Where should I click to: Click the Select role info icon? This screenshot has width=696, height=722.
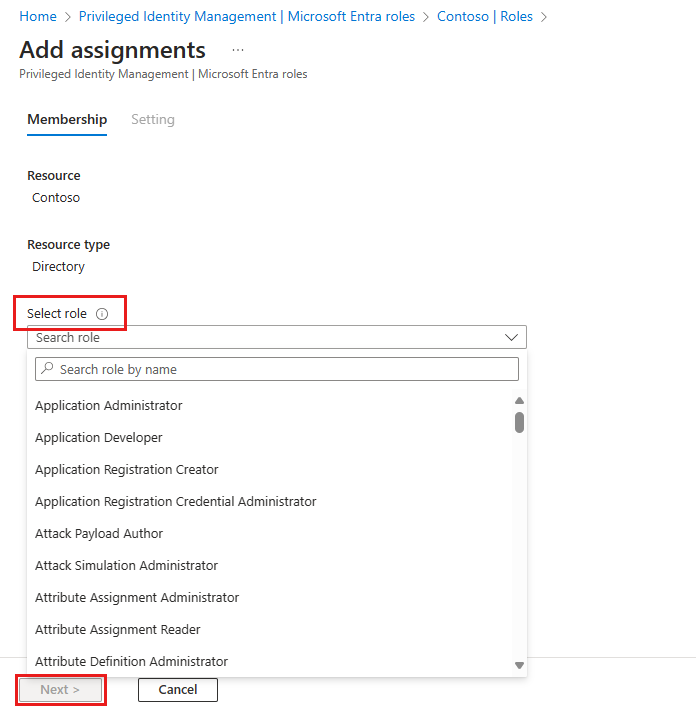tap(102, 314)
